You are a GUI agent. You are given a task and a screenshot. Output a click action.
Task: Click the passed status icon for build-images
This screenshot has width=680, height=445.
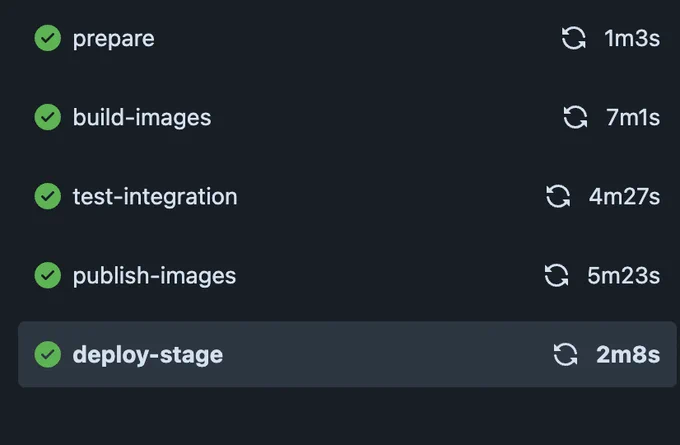[48, 117]
